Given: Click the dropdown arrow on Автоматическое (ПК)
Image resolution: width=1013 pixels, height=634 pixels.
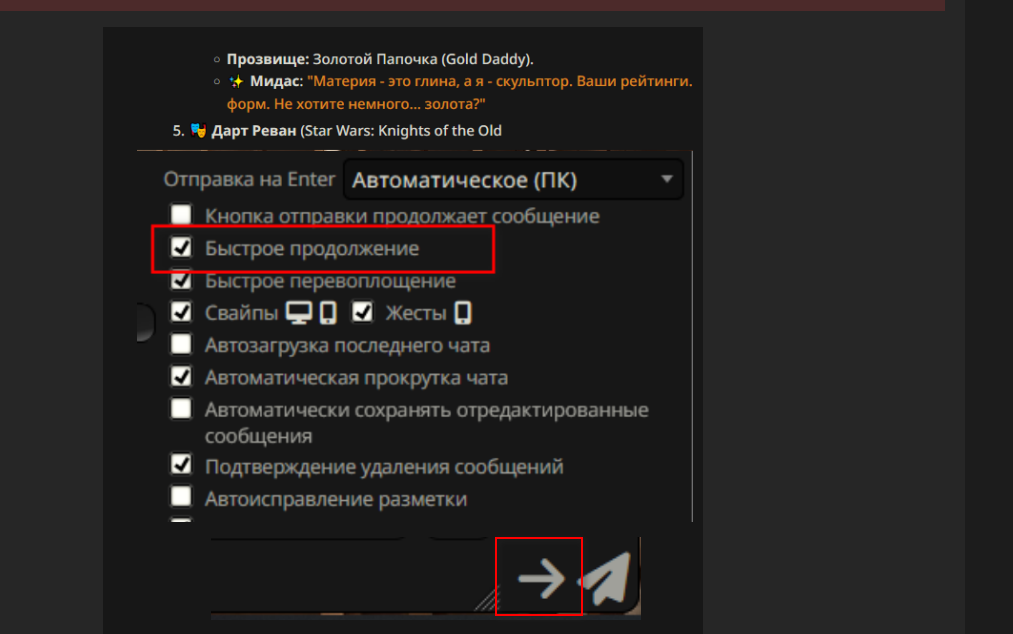Looking at the screenshot, I should click(x=667, y=179).
